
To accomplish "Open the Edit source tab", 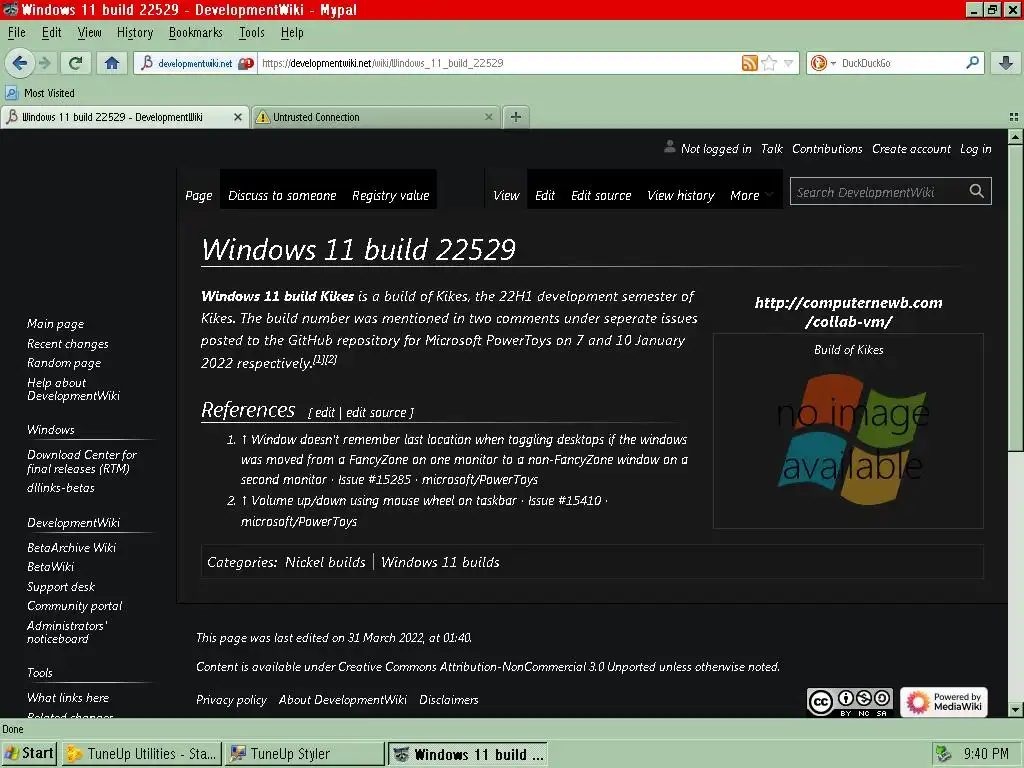I will (x=601, y=195).
